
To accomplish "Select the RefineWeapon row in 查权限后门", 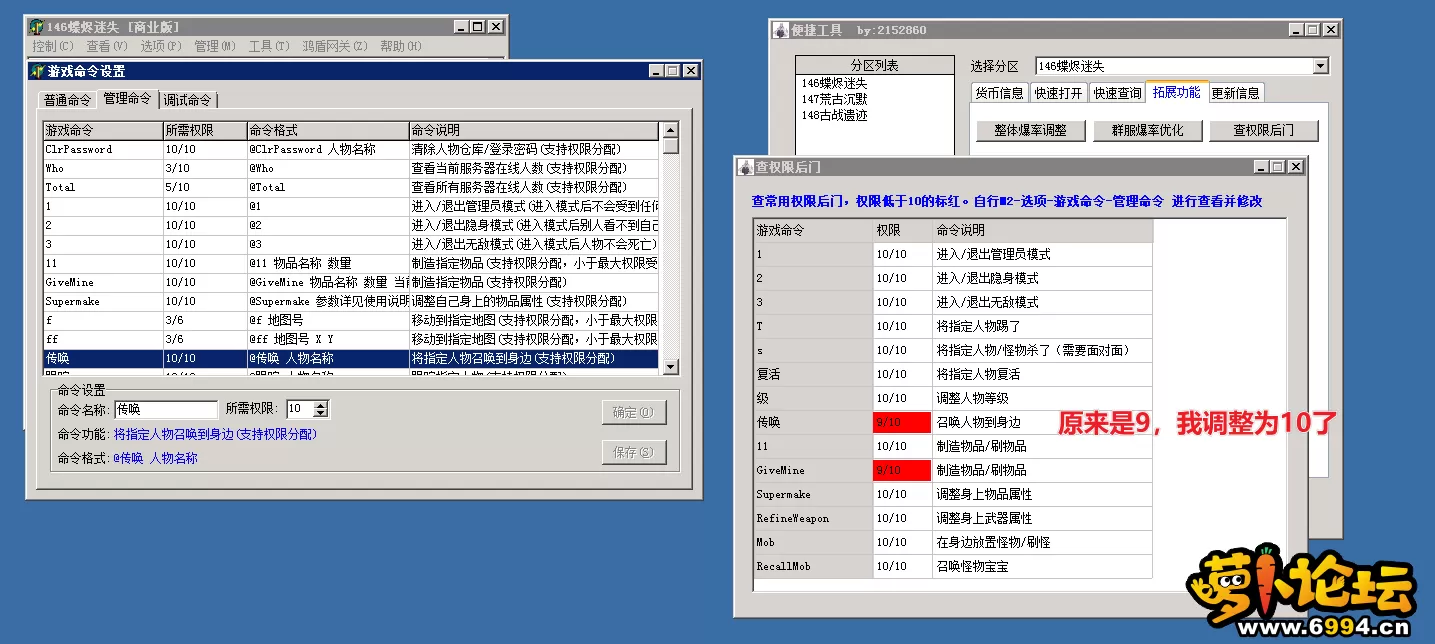I will click(953, 518).
